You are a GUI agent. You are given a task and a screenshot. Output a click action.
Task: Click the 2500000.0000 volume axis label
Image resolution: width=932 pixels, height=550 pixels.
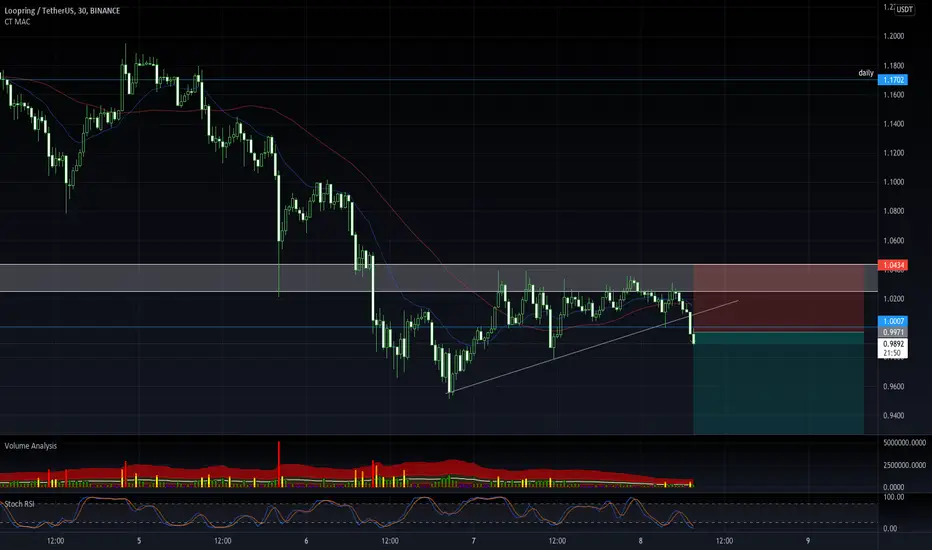pyautogui.click(x=905, y=466)
